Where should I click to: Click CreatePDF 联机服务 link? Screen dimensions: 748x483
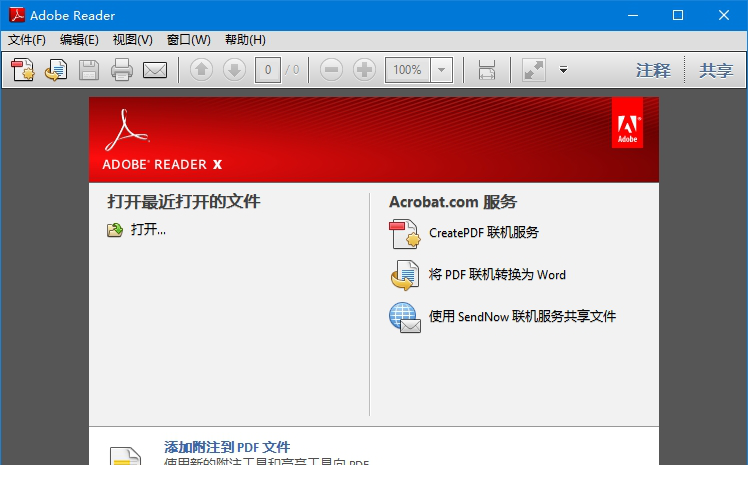(484, 233)
